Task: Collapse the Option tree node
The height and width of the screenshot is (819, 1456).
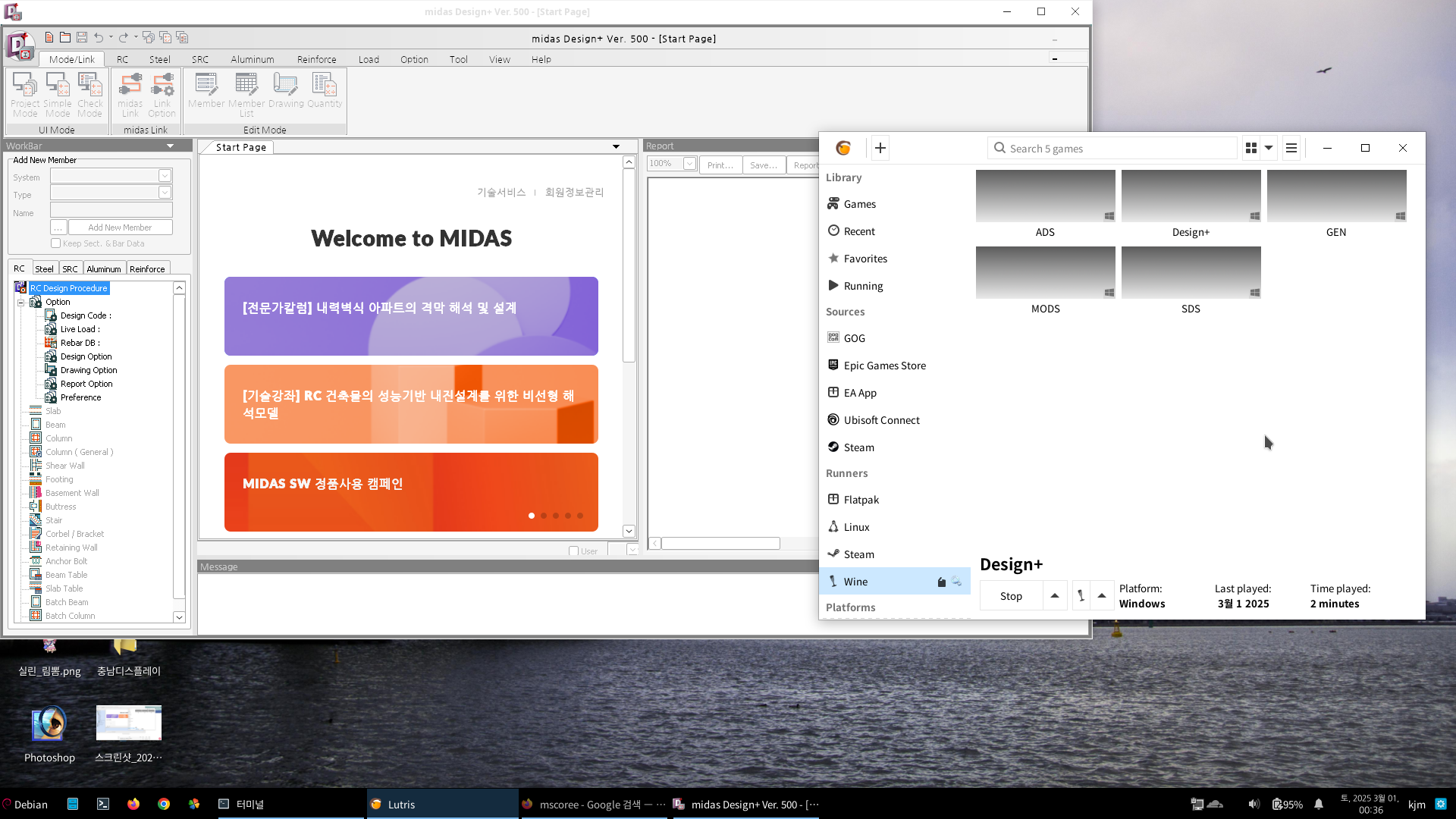Action: pyautogui.click(x=21, y=303)
